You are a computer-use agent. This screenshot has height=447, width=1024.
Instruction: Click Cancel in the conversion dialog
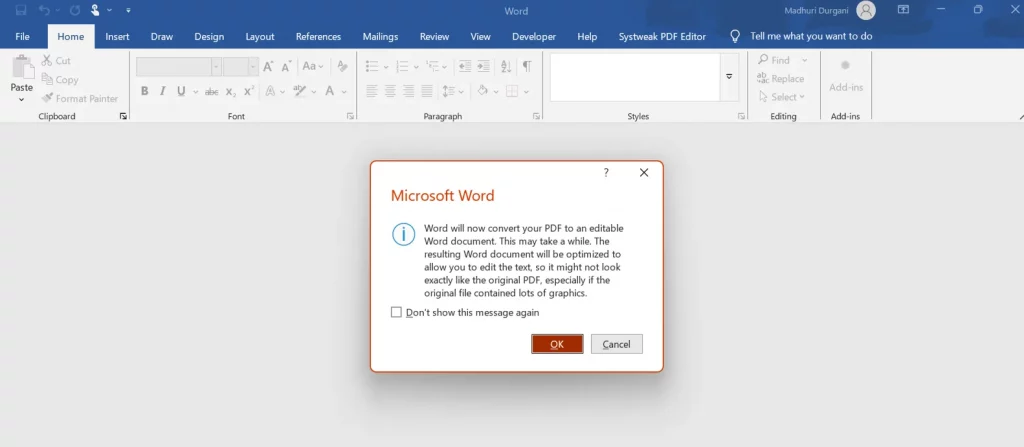point(616,344)
